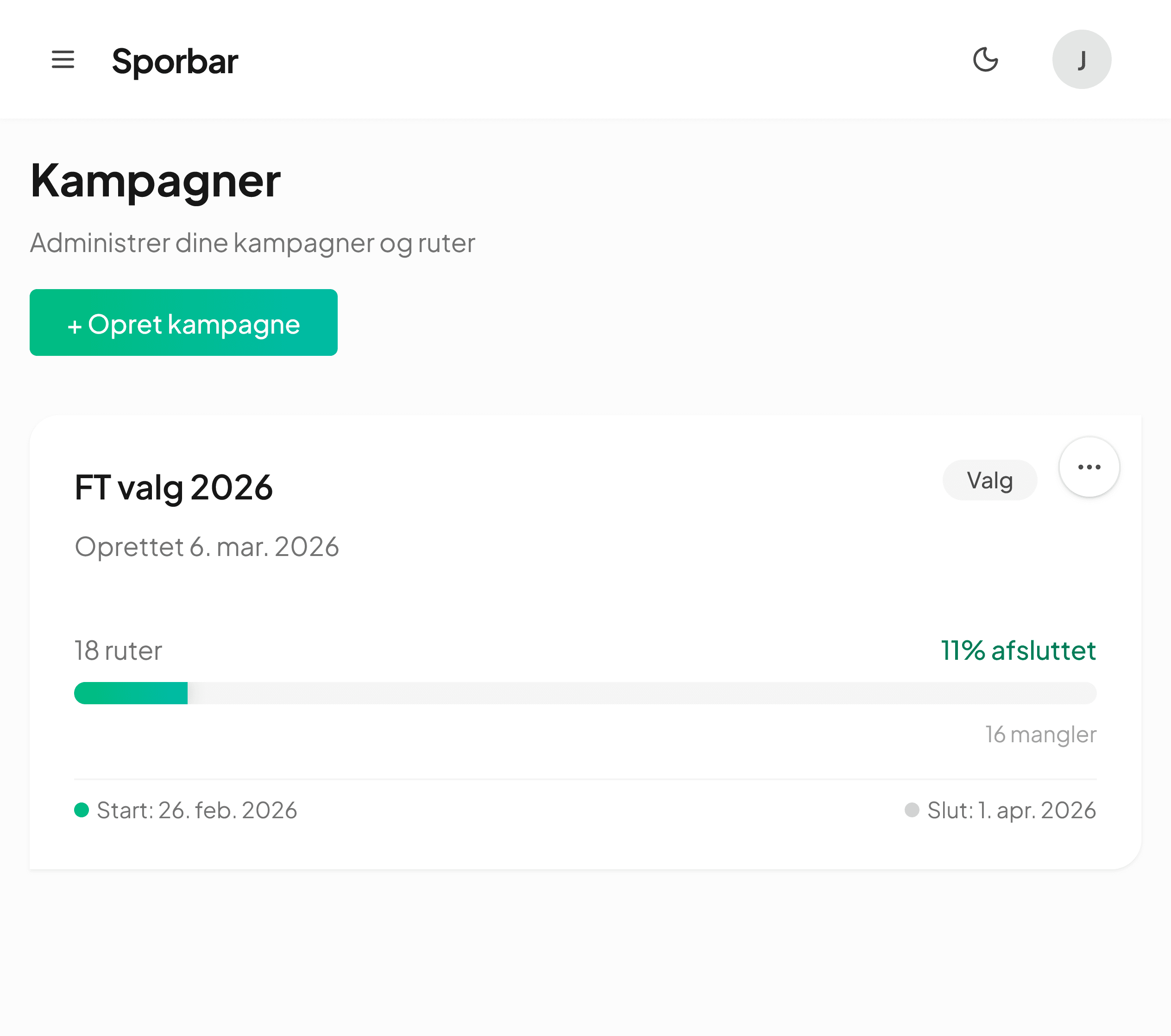Click the 16 mangler counter
Image resolution: width=1171 pixels, height=1036 pixels.
(1040, 734)
